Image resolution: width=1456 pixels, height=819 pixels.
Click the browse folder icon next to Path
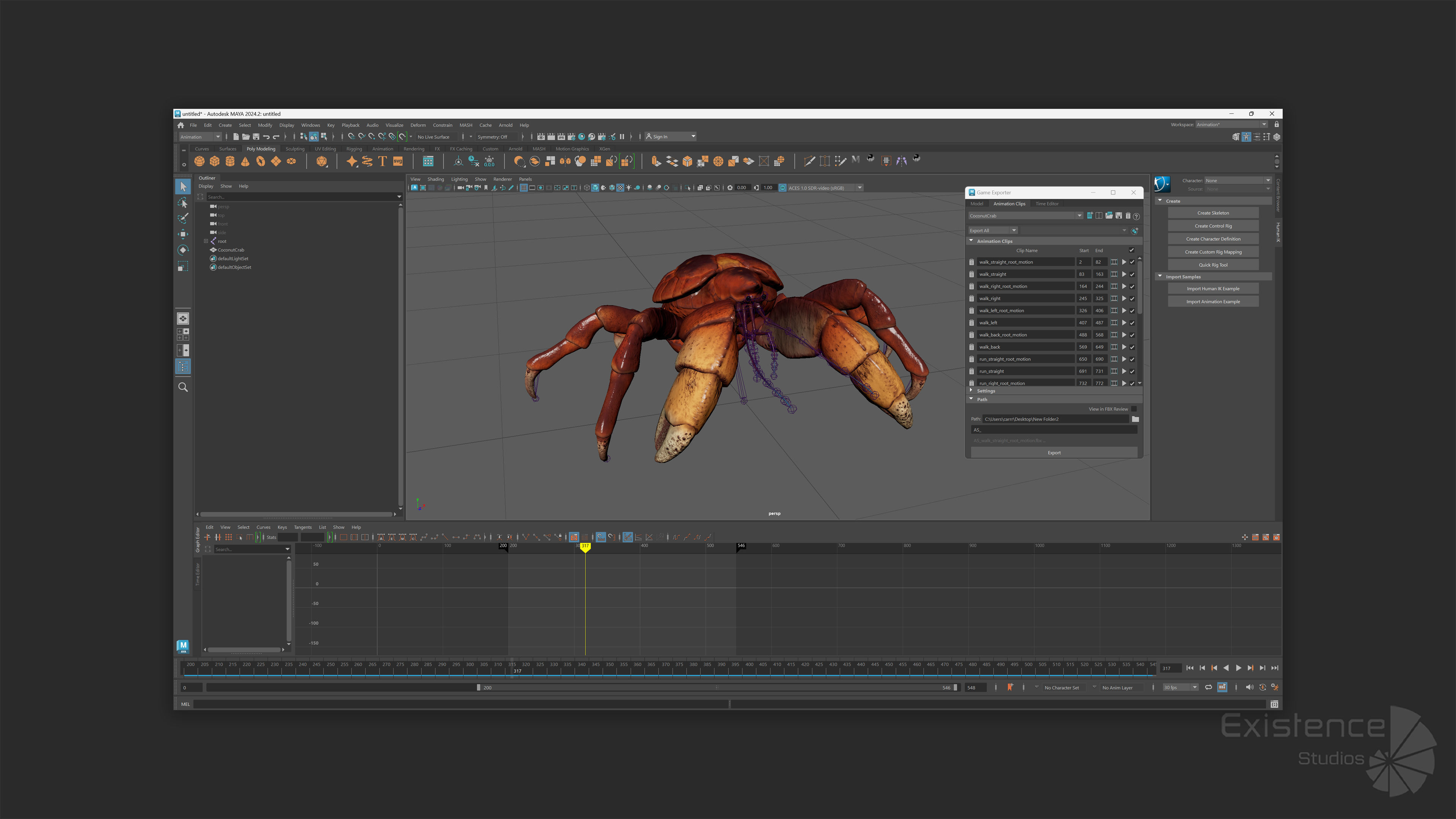(x=1136, y=419)
